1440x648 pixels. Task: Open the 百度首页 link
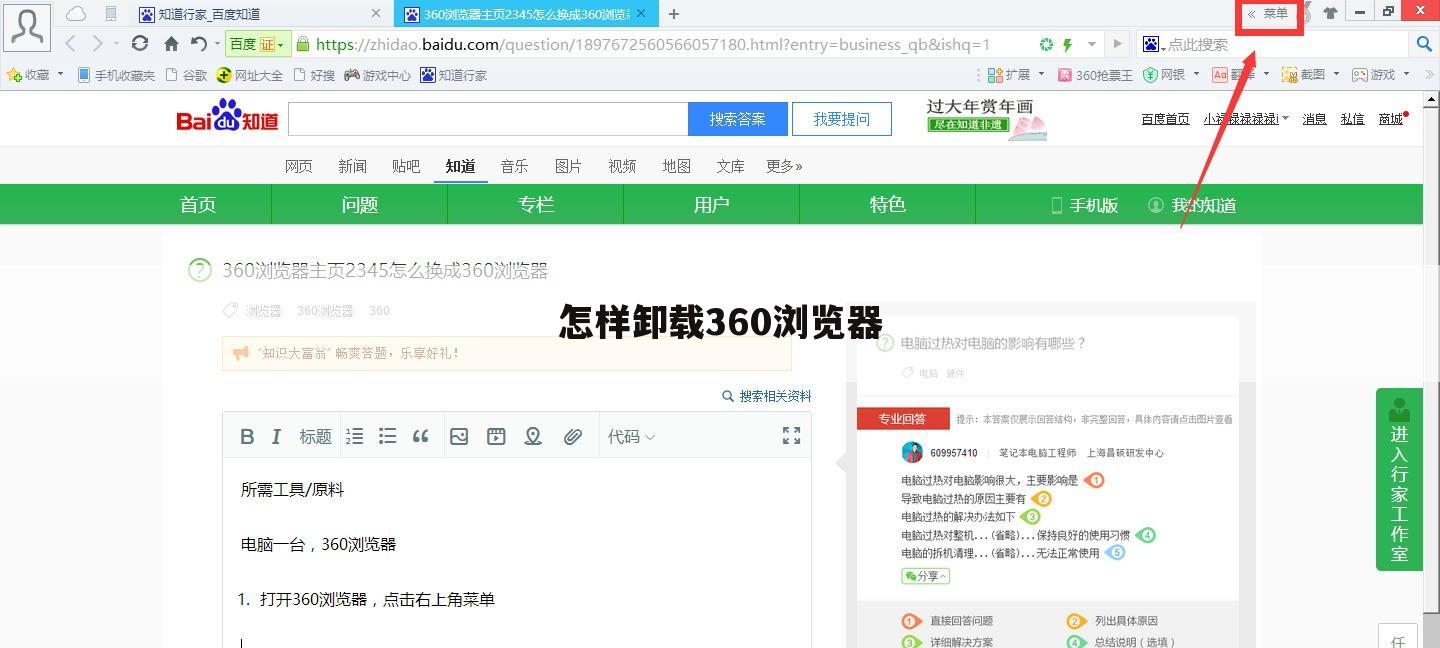(1165, 119)
